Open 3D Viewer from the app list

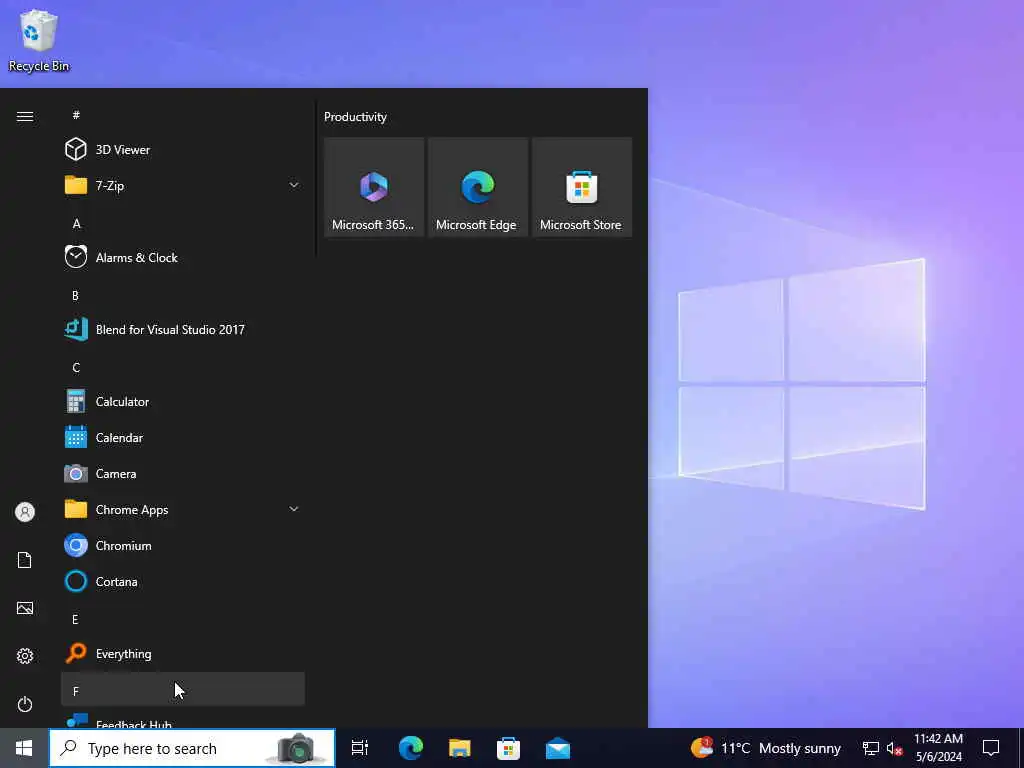point(182,150)
